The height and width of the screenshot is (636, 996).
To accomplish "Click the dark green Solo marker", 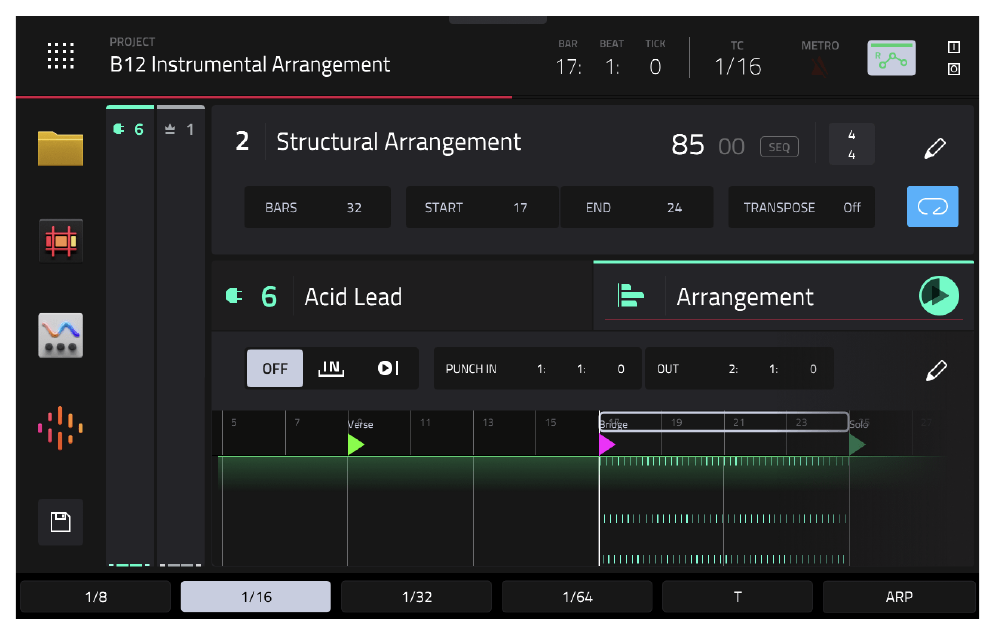I will click(857, 445).
